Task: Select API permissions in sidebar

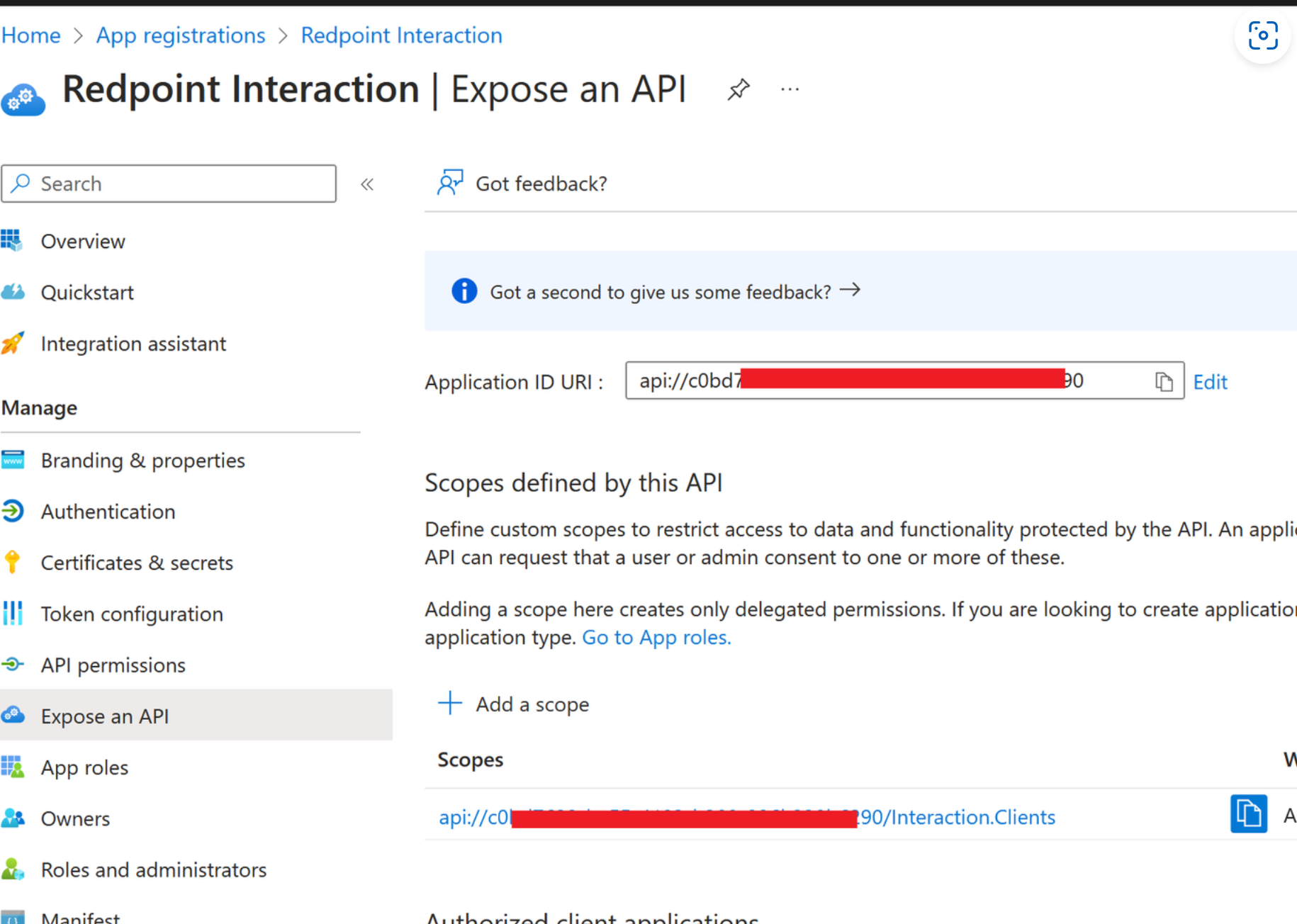Action: pyautogui.click(x=113, y=665)
